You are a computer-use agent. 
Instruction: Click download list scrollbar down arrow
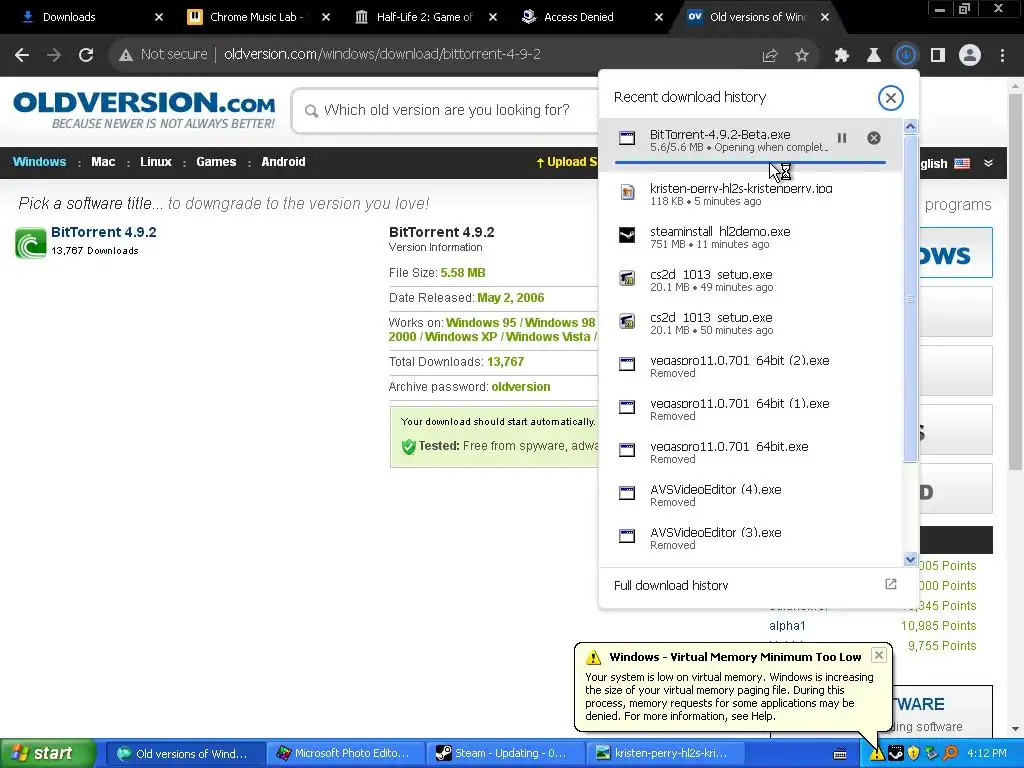coord(910,559)
